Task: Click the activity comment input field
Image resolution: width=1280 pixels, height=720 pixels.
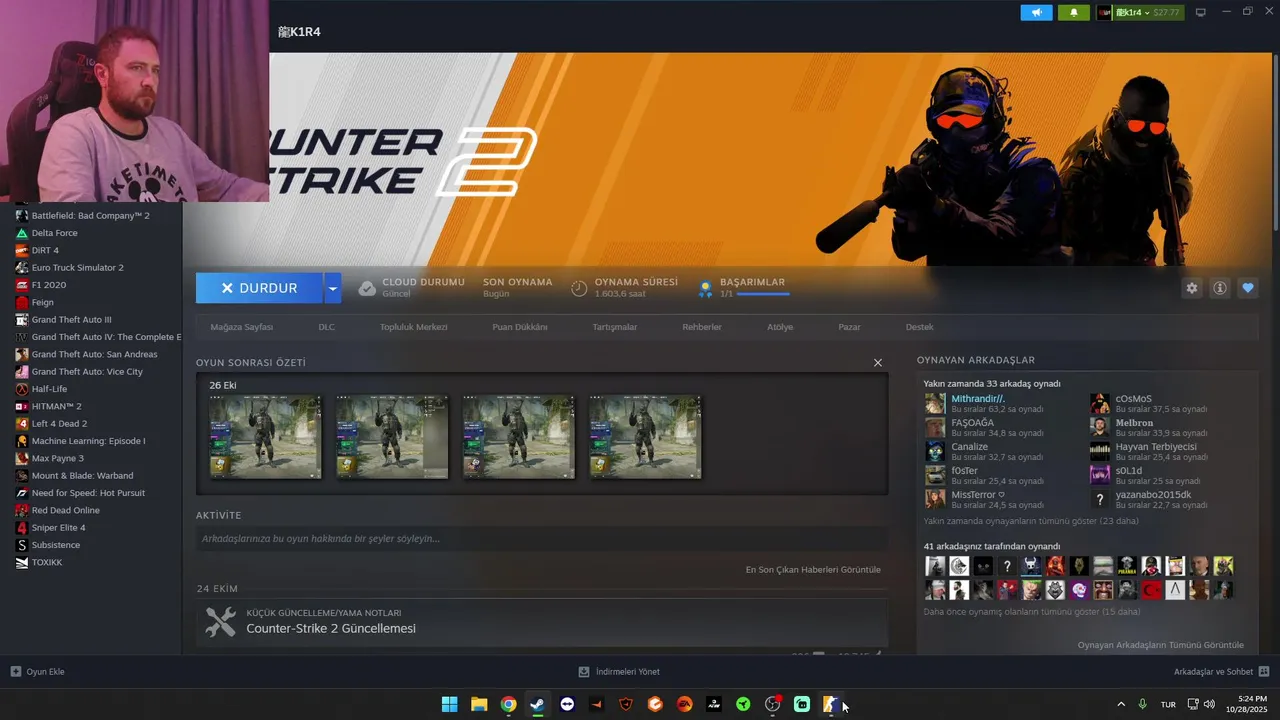Action: coord(541,539)
